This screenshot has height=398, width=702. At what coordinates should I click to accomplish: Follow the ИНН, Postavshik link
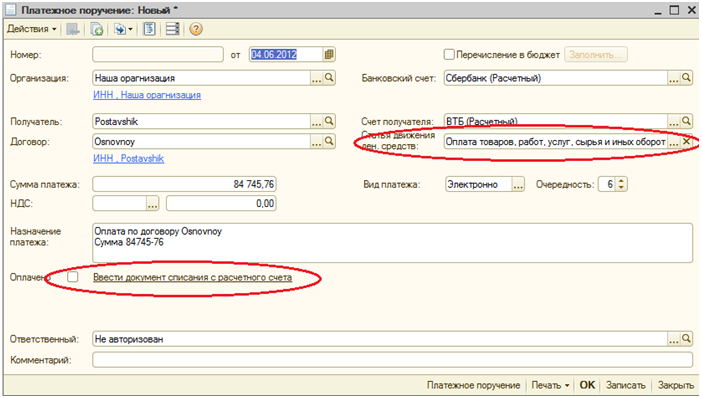(128, 158)
